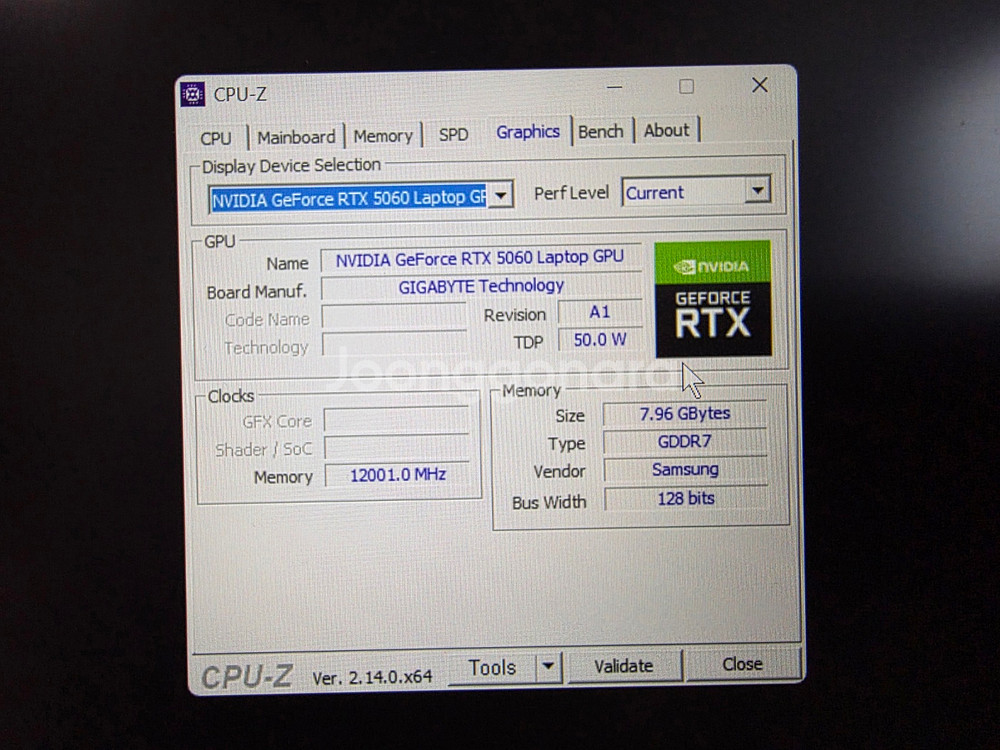
Task: Click the 'Perf Level' label
Action: (571, 193)
